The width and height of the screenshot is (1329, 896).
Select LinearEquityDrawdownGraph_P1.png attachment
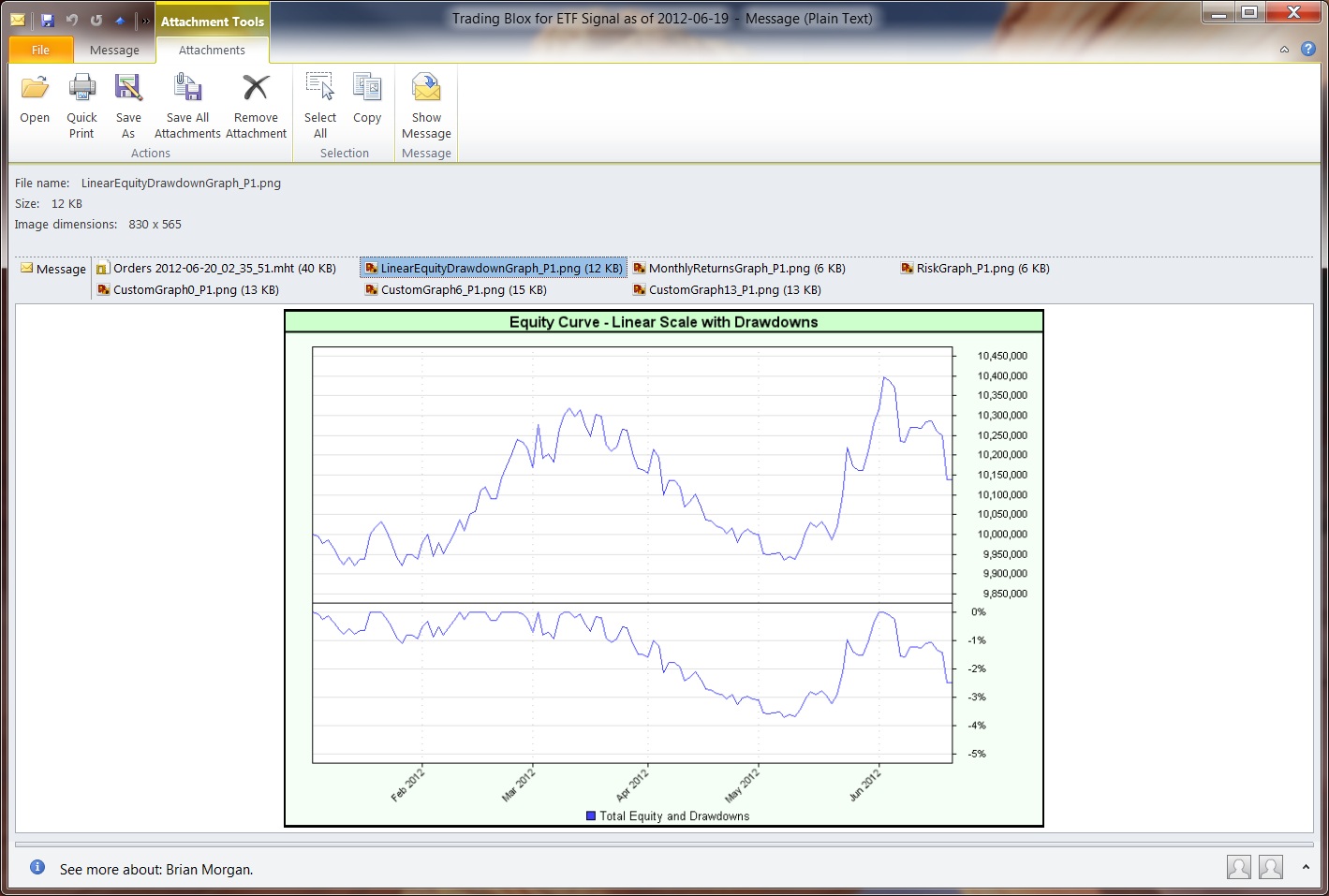[494, 268]
